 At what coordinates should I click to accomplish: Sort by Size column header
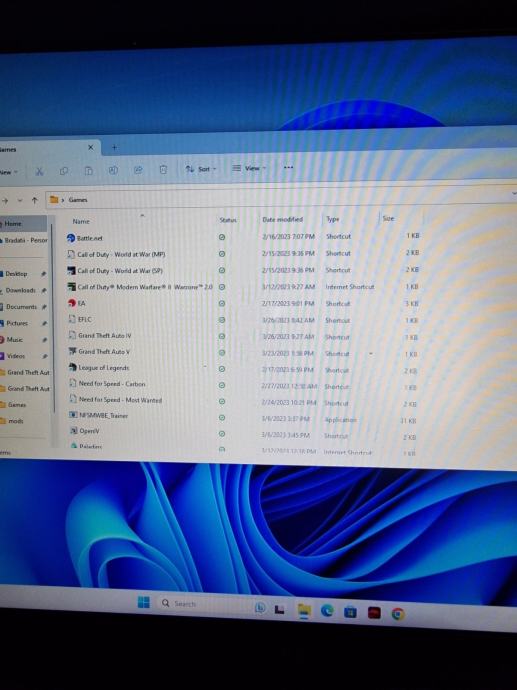point(388,218)
